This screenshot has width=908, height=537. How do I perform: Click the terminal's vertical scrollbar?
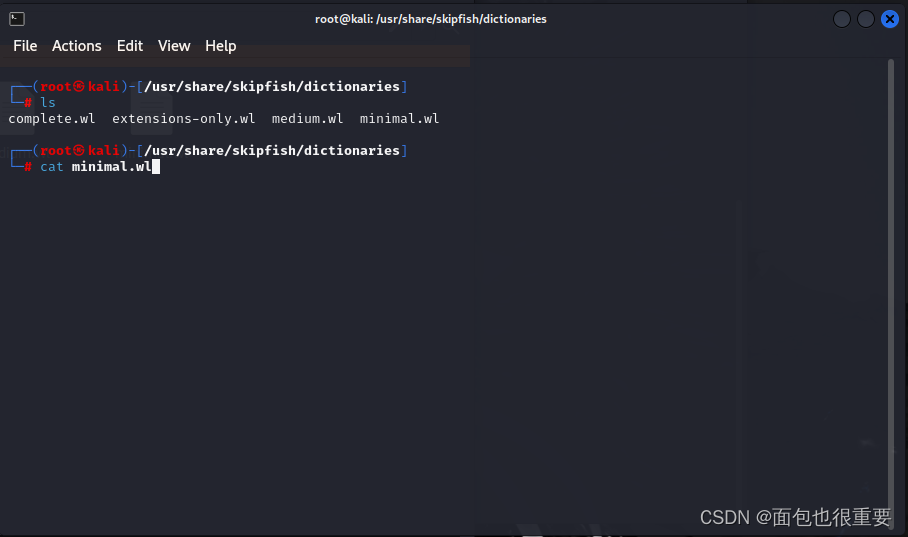(891, 250)
